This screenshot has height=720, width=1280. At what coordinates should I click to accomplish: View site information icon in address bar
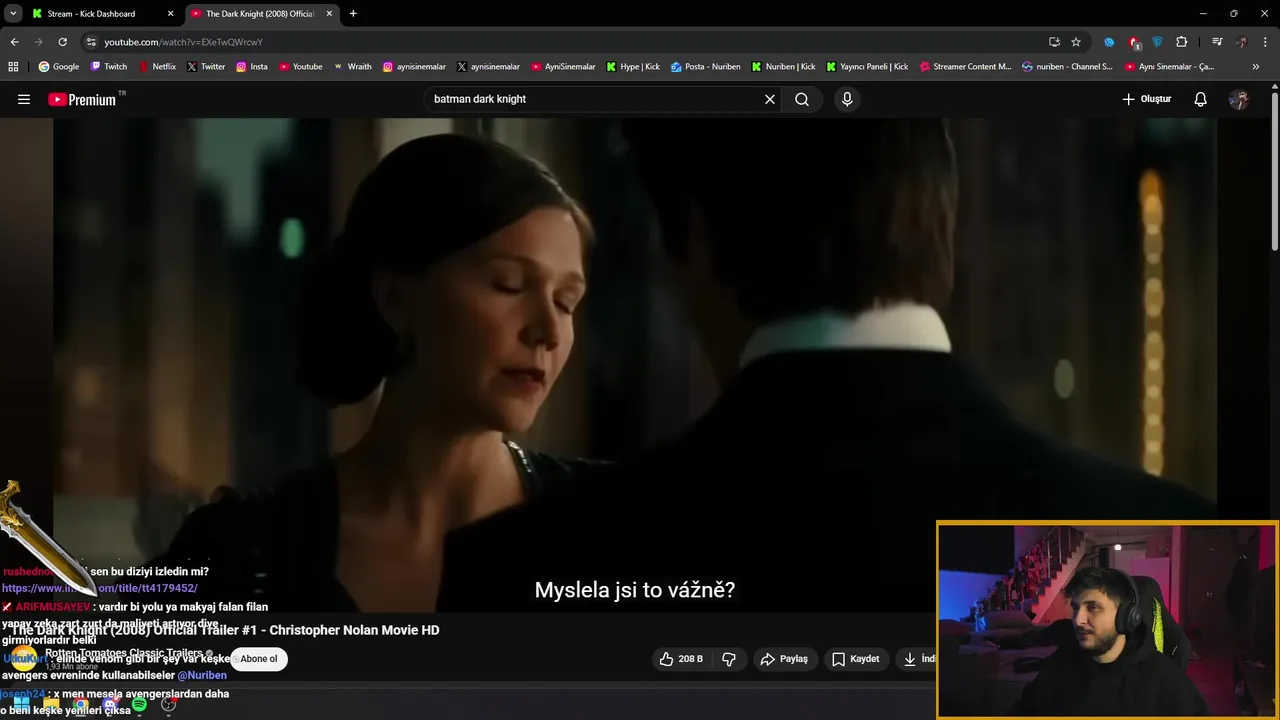pyautogui.click(x=91, y=42)
